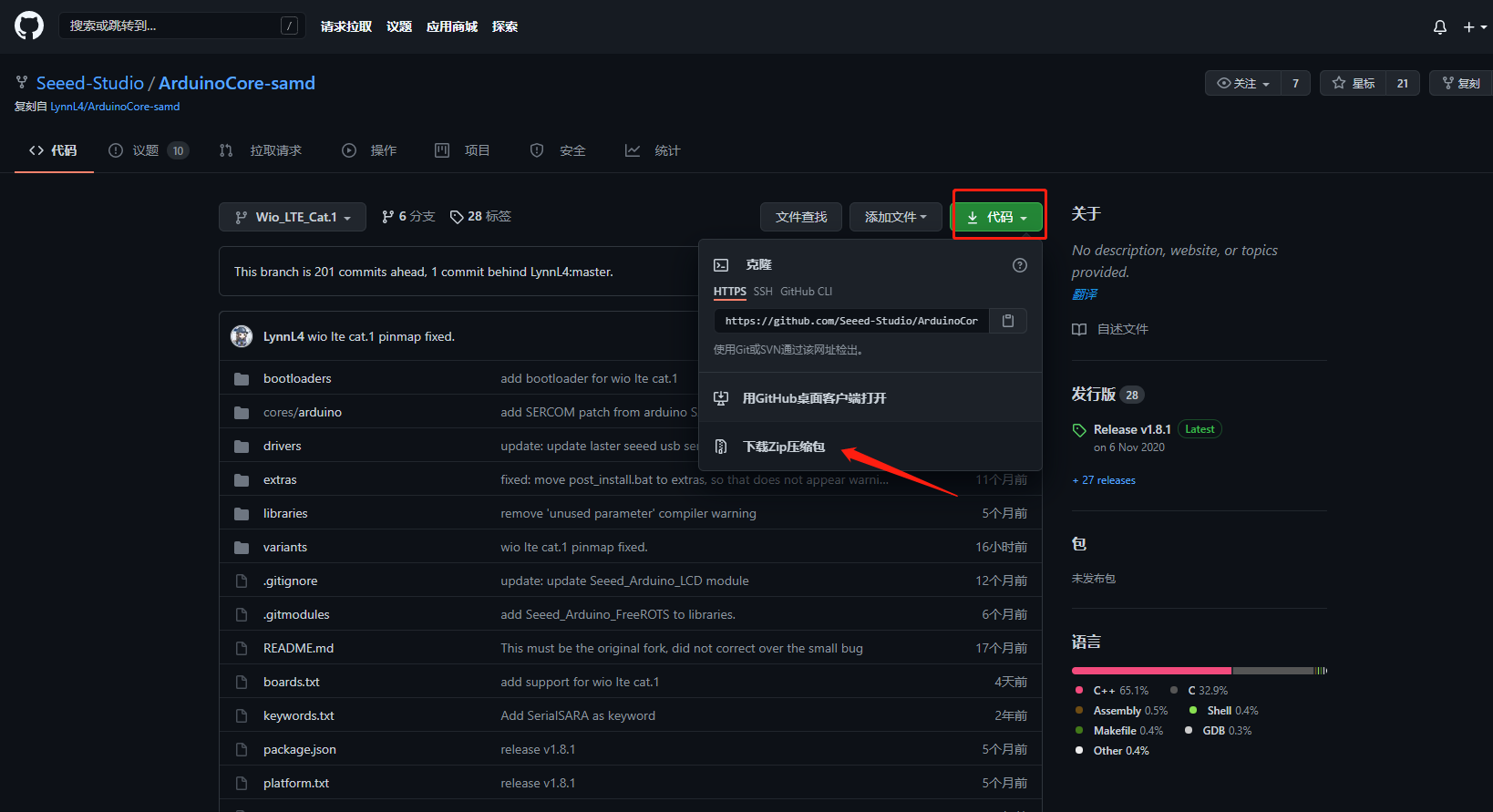Click the terminal icon next to 克隆
Image resolution: width=1493 pixels, height=812 pixels.
click(721, 265)
